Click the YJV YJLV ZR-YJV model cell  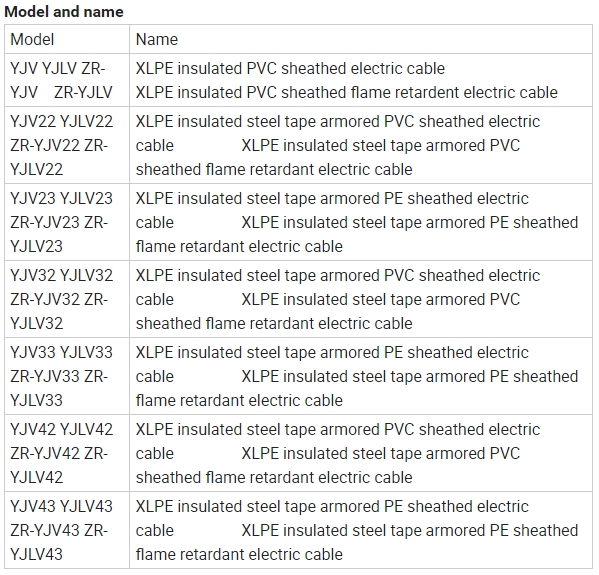click(67, 80)
